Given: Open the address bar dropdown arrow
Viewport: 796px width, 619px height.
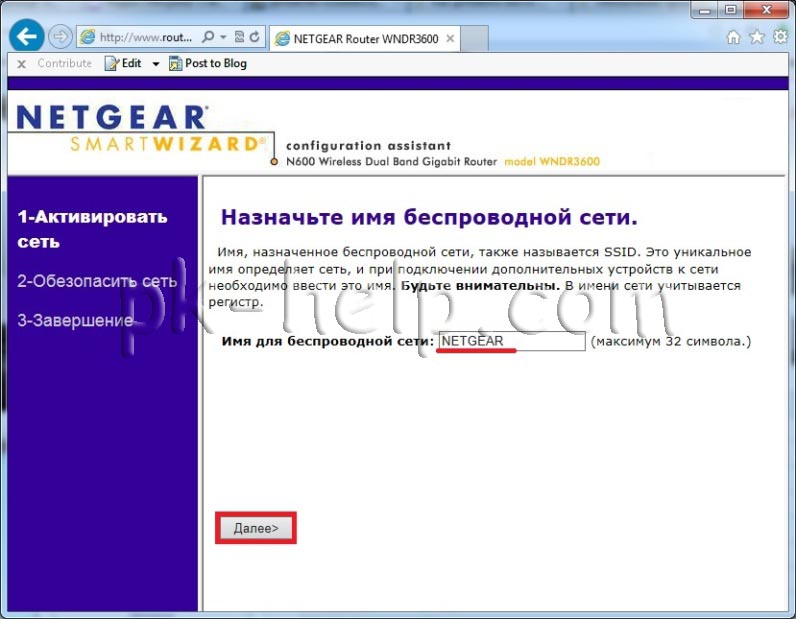Looking at the screenshot, I should pyautogui.click(x=223, y=37).
